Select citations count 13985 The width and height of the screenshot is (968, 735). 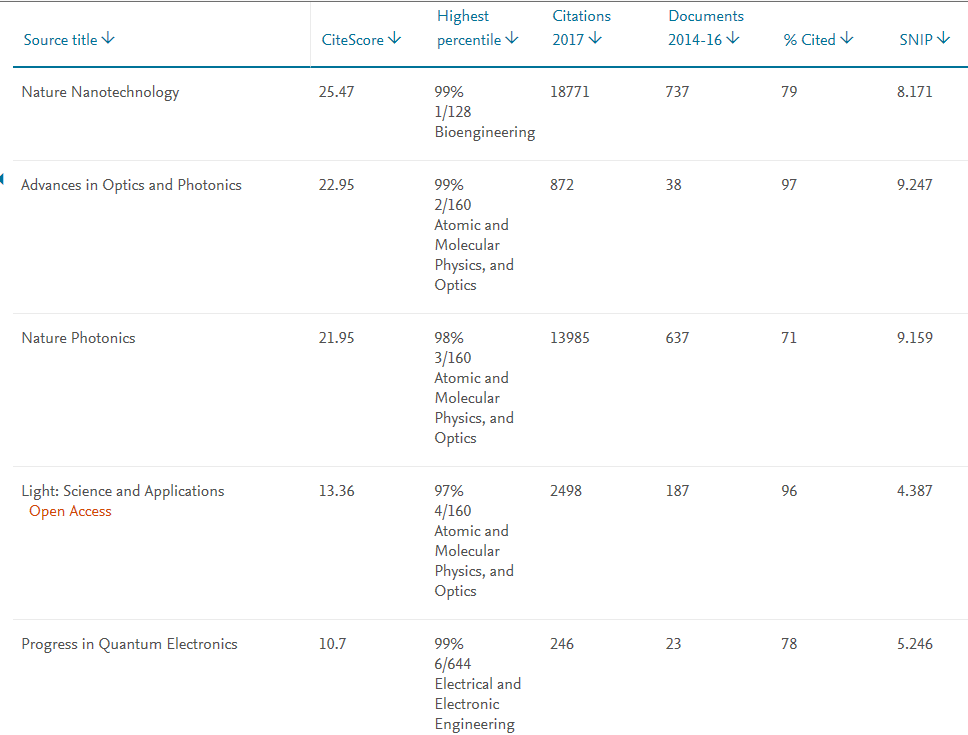pos(570,338)
